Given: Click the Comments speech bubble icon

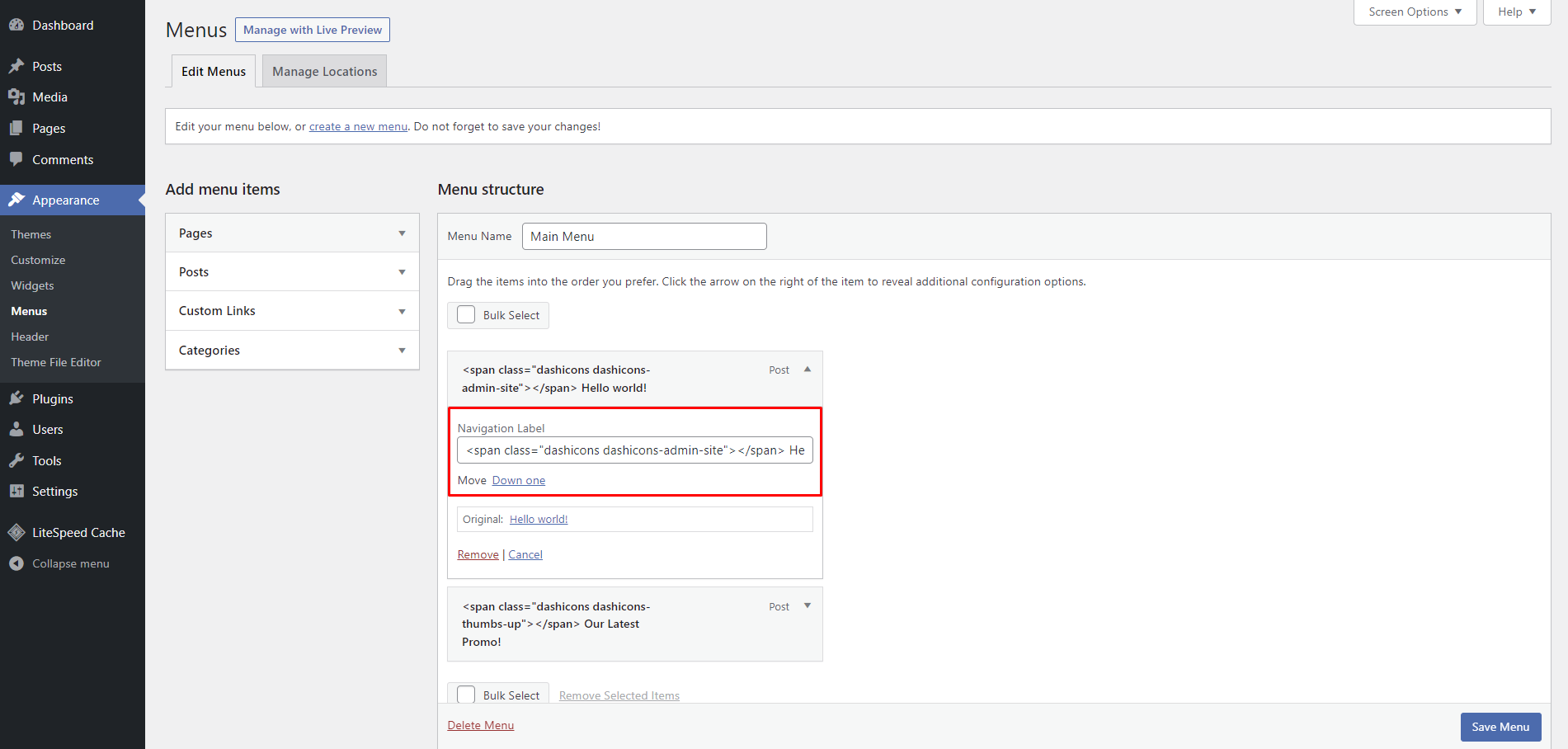Looking at the screenshot, I should [x=16, y=159].
